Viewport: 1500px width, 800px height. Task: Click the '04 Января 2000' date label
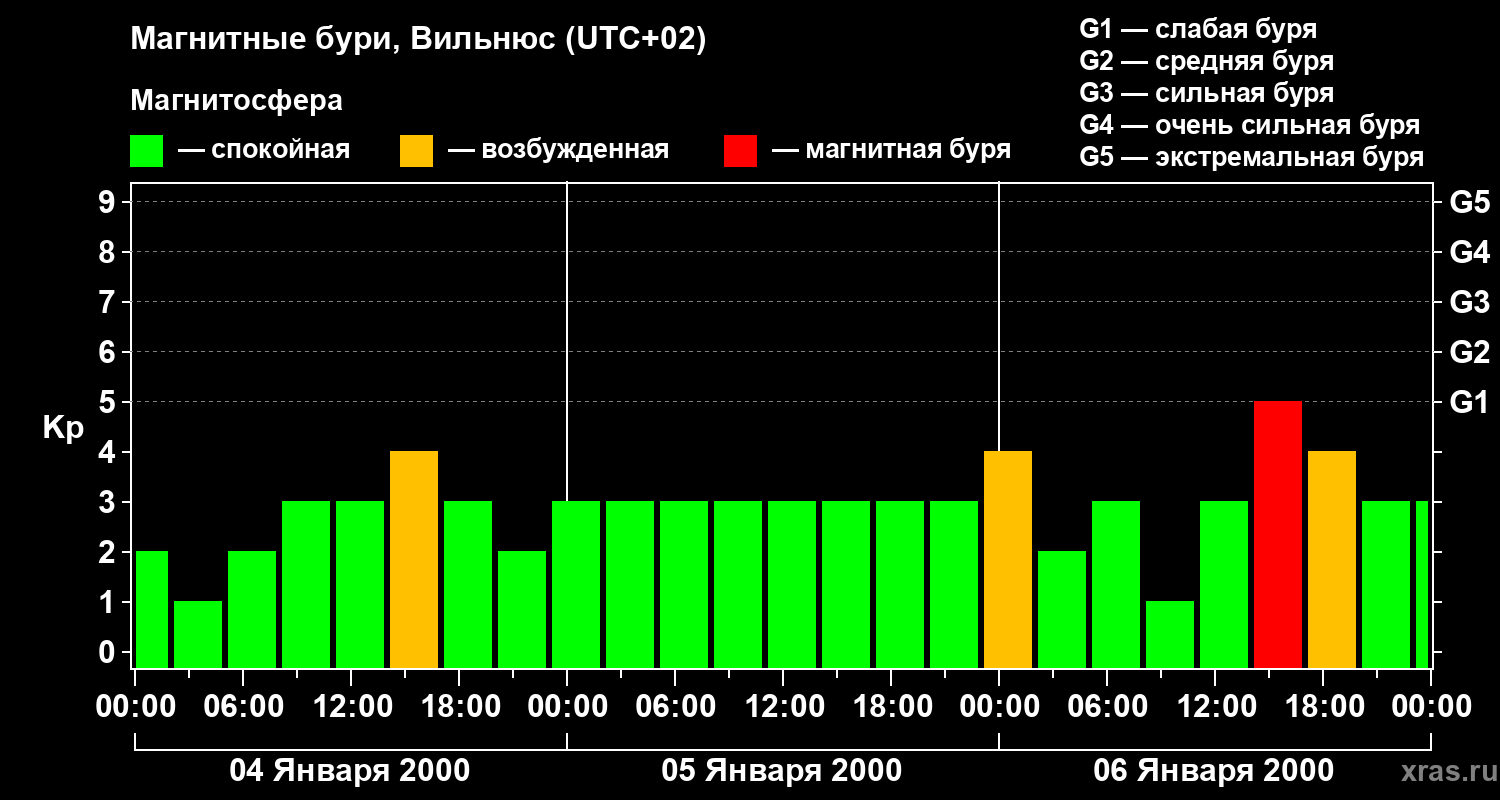coord(350,771)
